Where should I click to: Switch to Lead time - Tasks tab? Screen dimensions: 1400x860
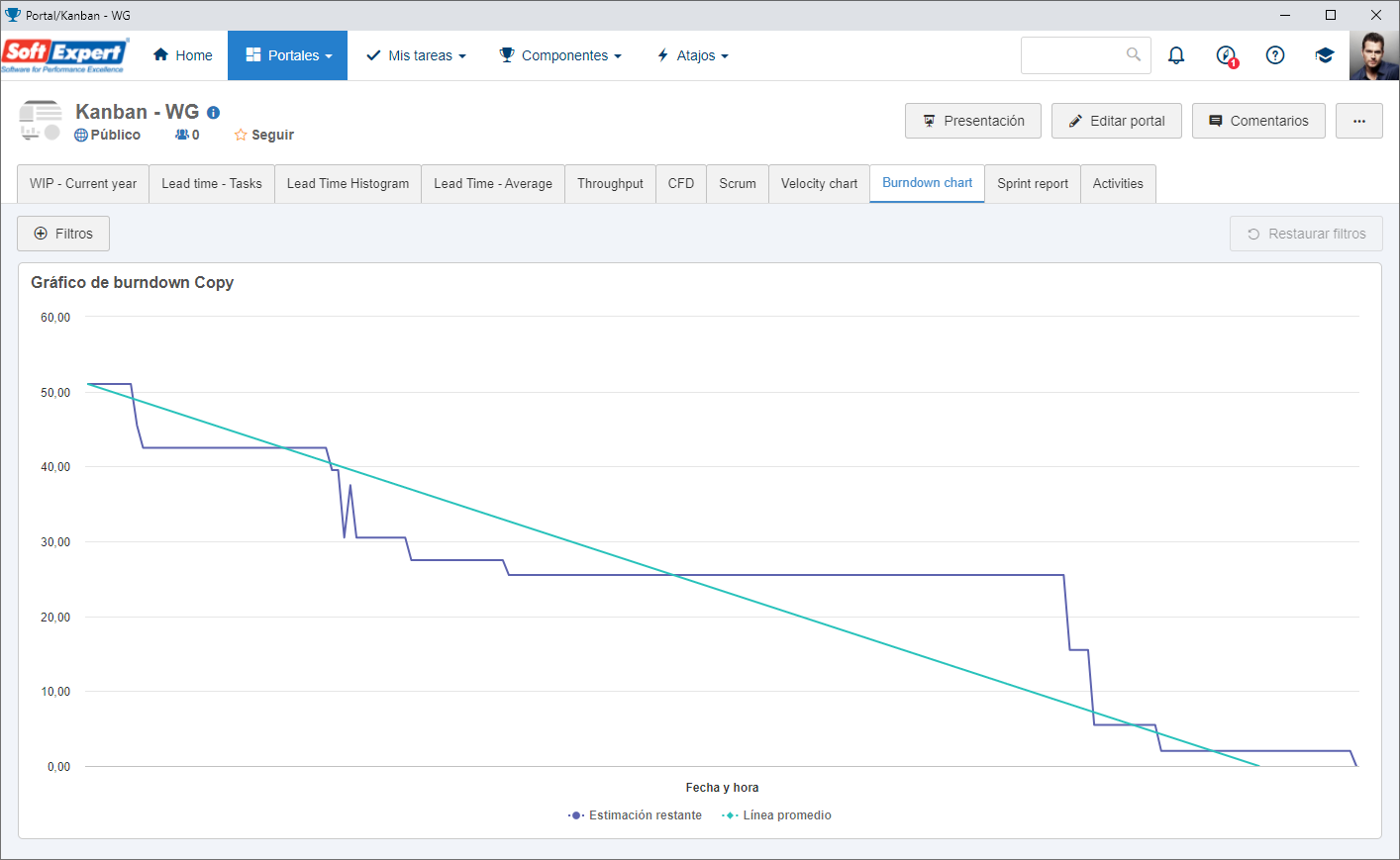point(212,184)
